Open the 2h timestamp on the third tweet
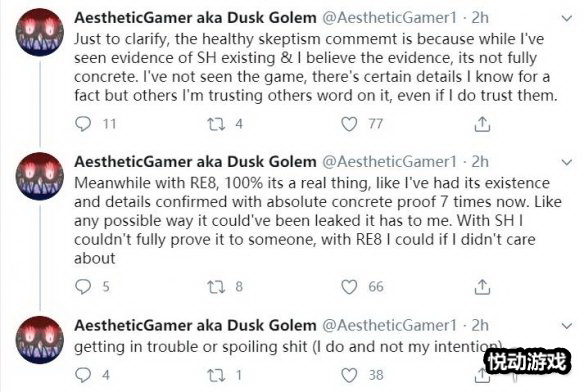 pos(480,325)
